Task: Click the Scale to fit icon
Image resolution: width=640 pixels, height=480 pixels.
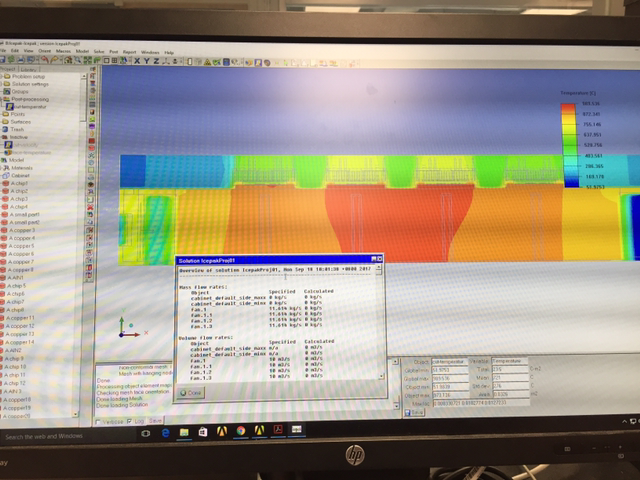Action: pyautogui.click(x=87, y=60)
